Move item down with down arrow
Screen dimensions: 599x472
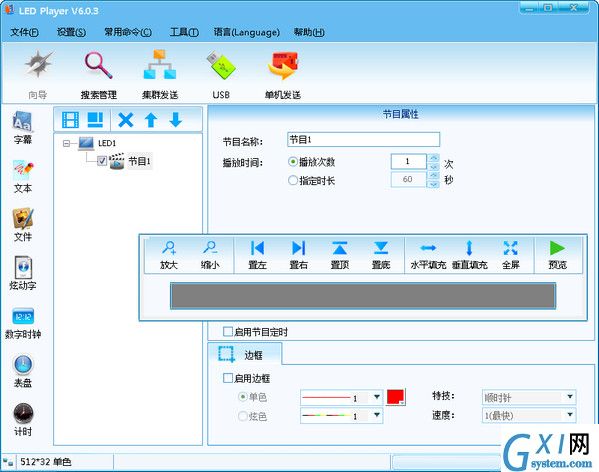pyautogui.click(x=175, y=120)
